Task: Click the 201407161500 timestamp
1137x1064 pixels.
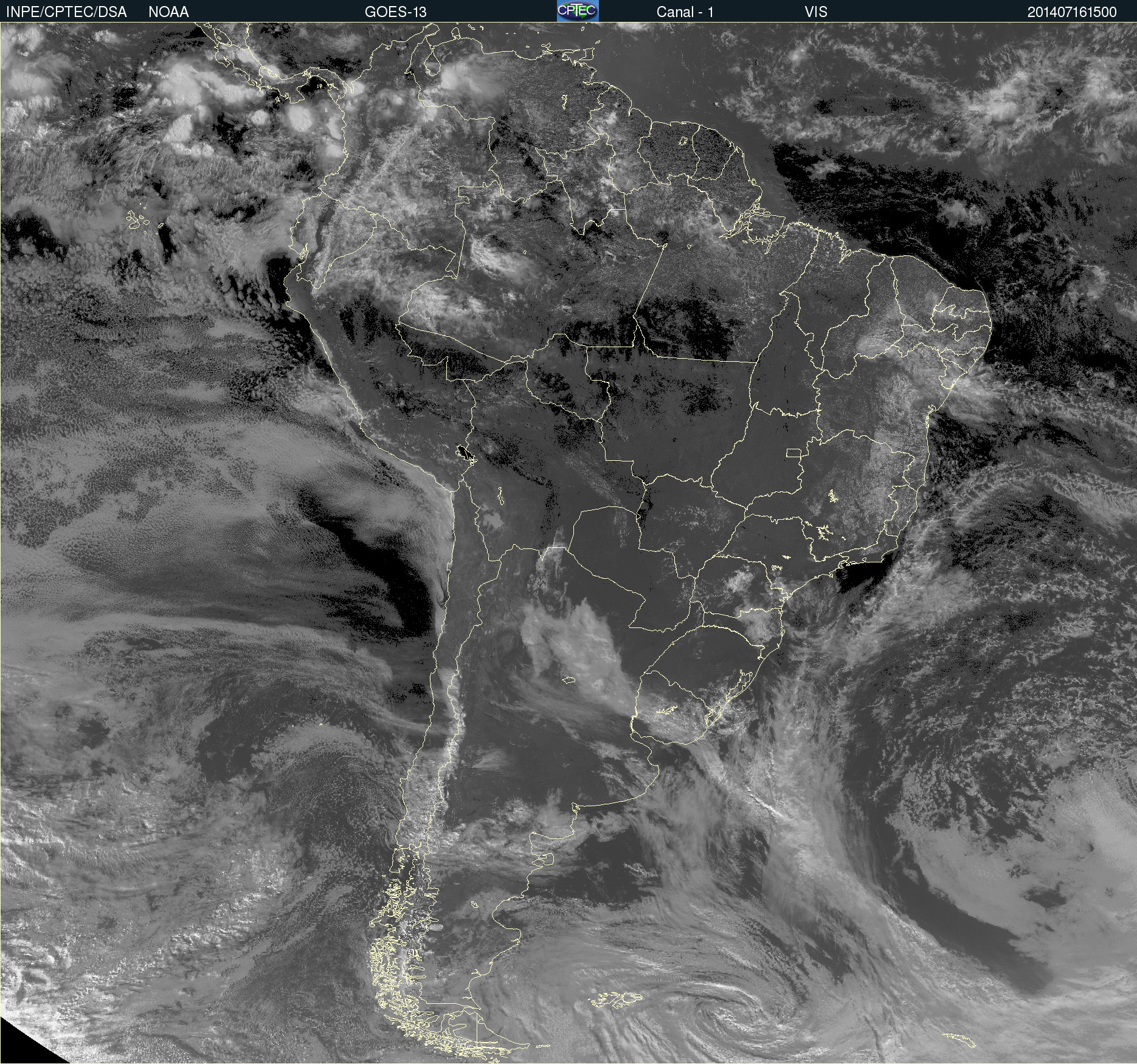Action: point(1072,12)
